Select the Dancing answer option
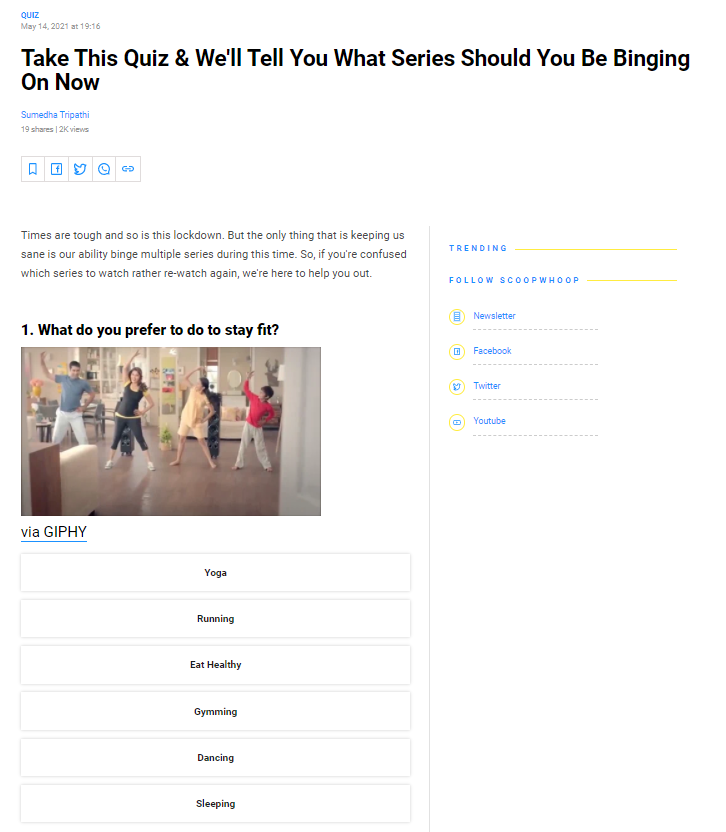The image size is (726, 832). click(x=215, y=758)
